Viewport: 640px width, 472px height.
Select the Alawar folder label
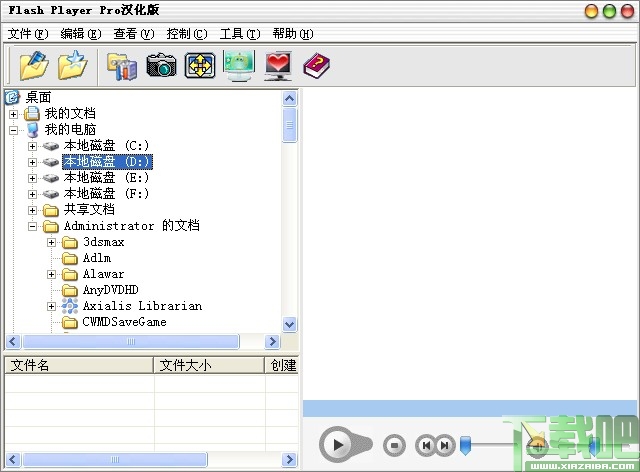click(103, 274)
